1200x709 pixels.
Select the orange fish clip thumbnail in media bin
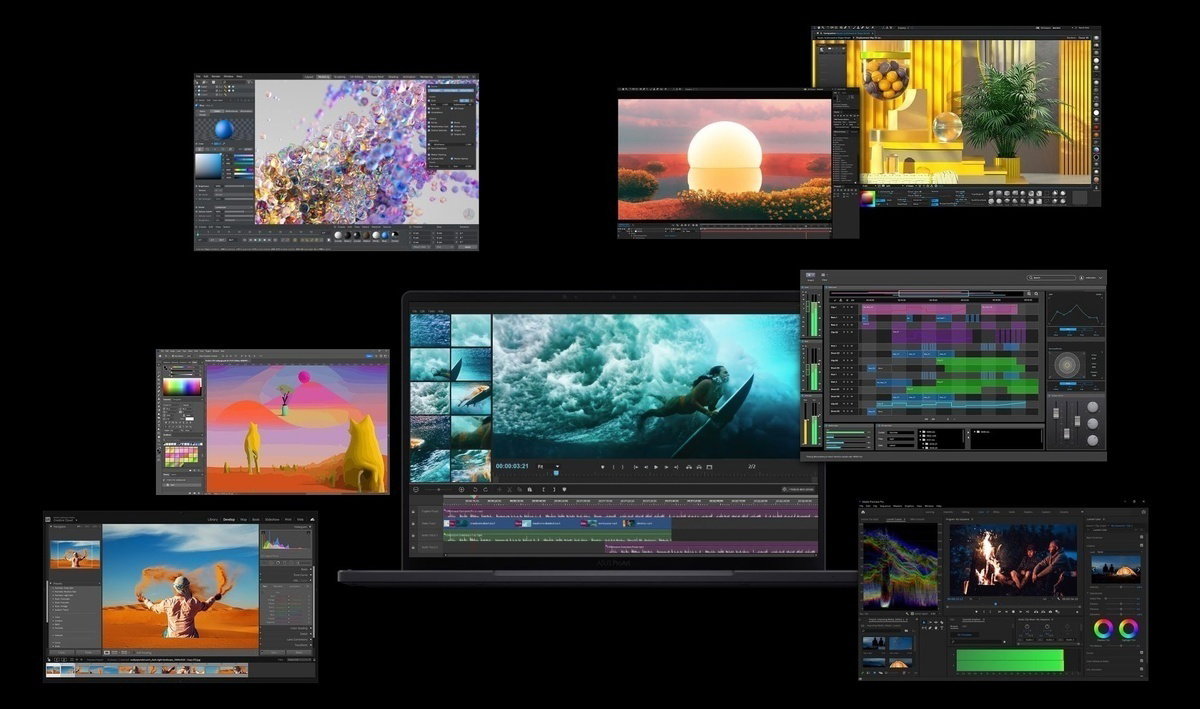point(471,398)
